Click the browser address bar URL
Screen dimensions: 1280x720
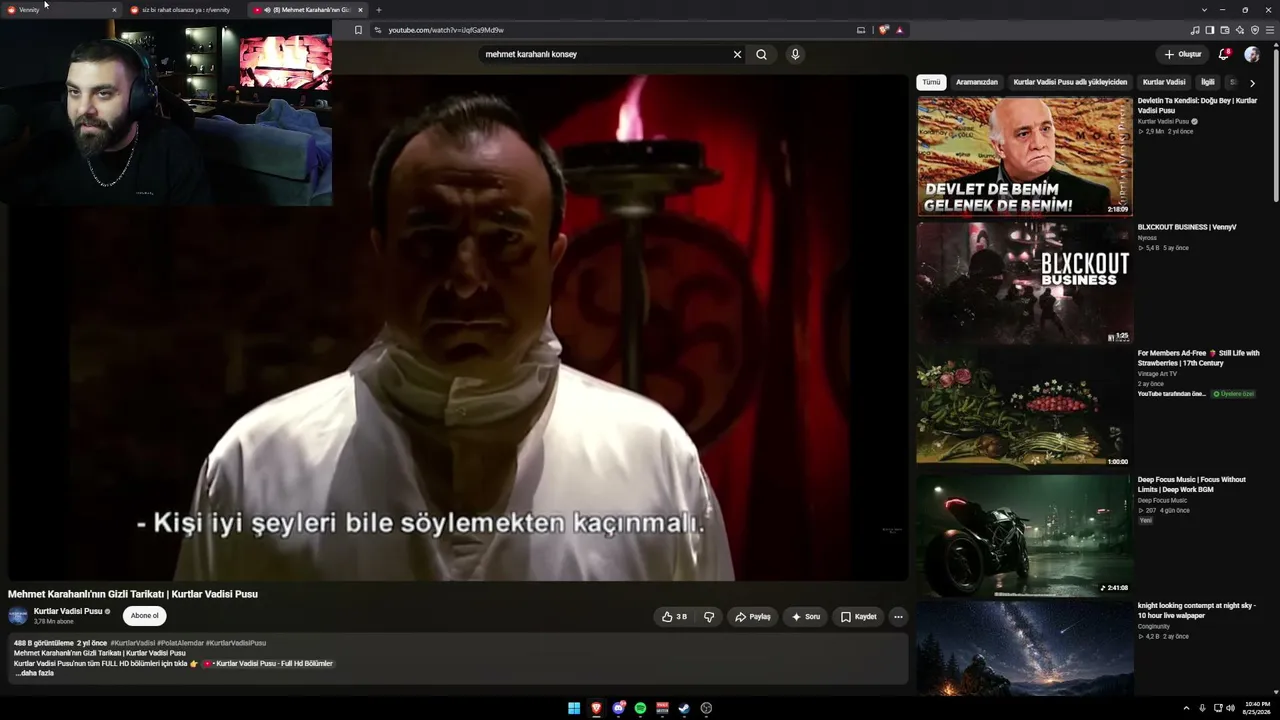446,30
